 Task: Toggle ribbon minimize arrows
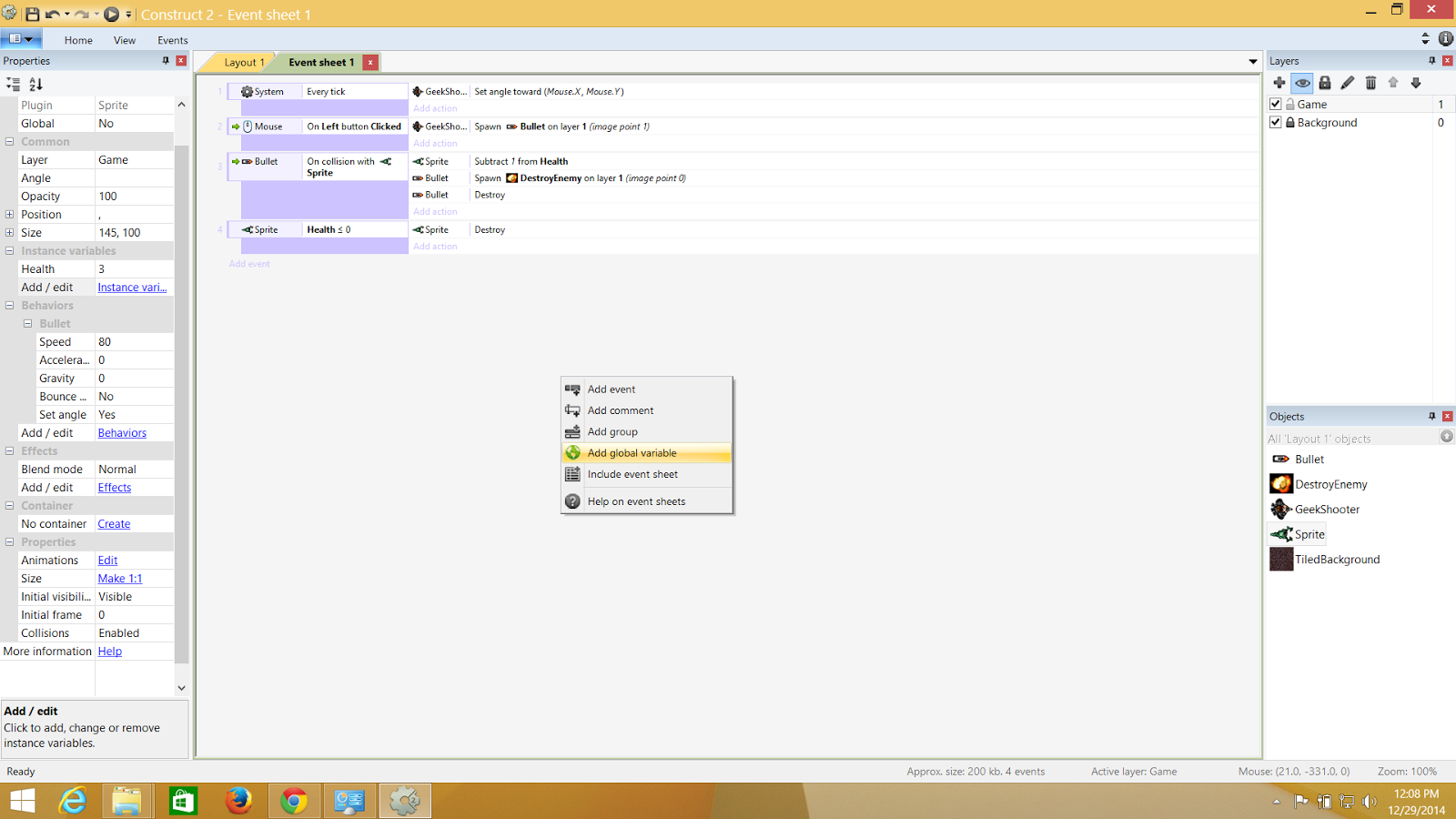click(x=1425, y=38)
